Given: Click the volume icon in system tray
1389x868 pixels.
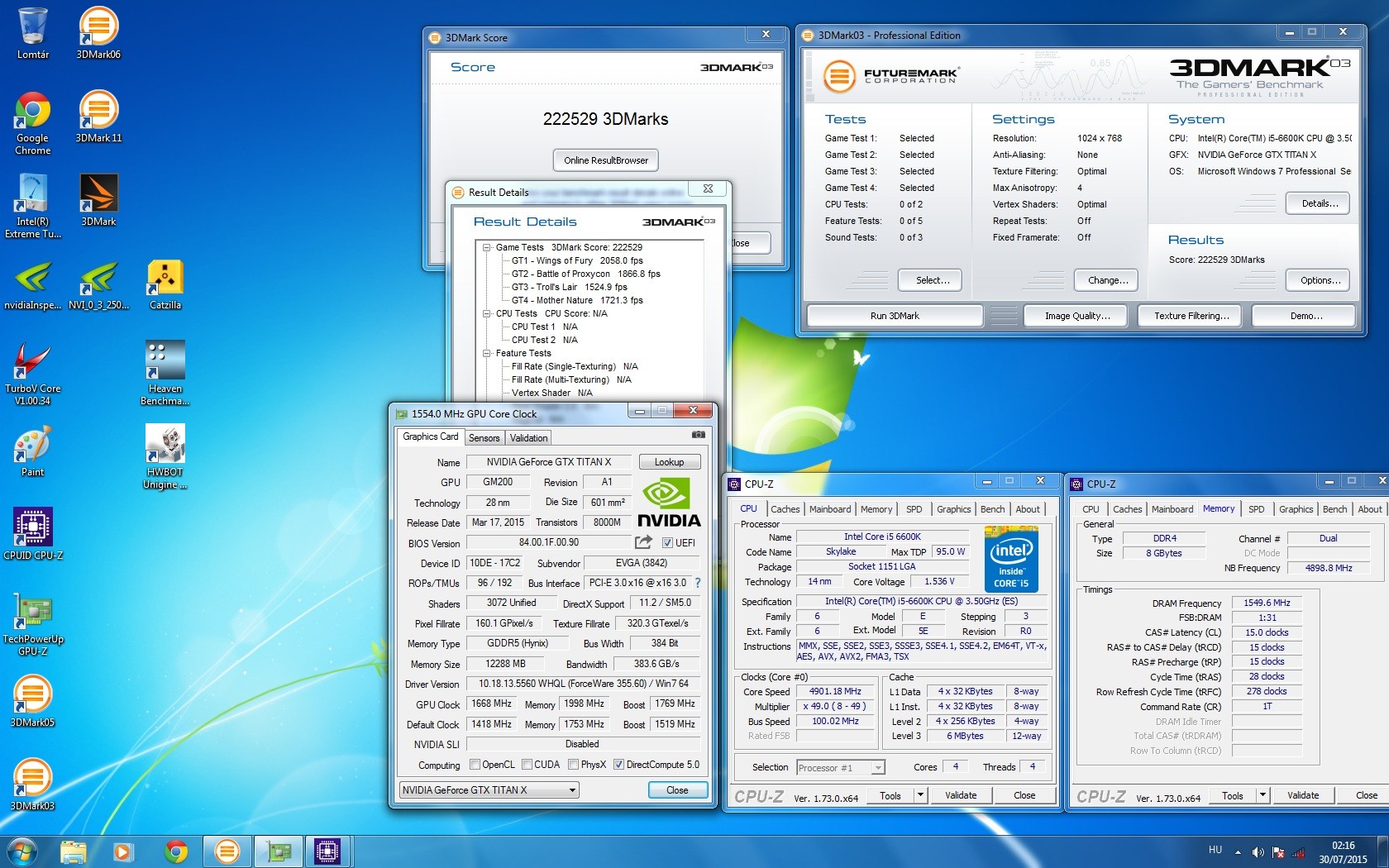Looking at the screenshot, I should pos(1258,851).
